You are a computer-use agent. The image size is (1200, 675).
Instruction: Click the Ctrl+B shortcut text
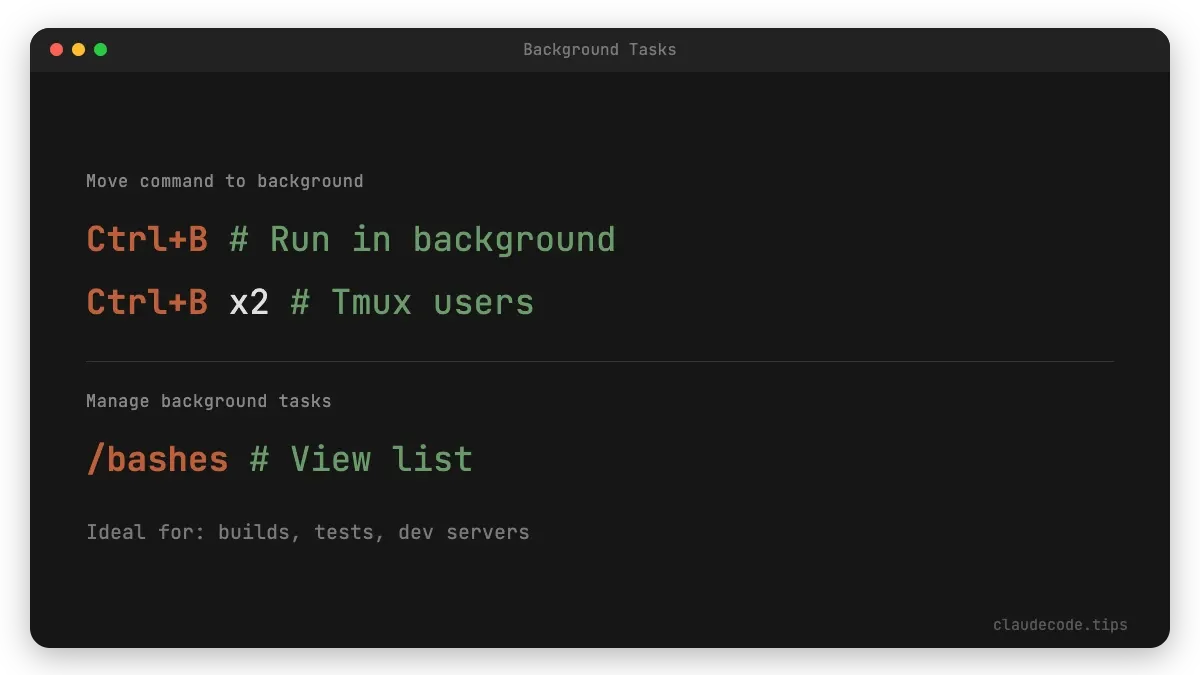click(146, 239)
